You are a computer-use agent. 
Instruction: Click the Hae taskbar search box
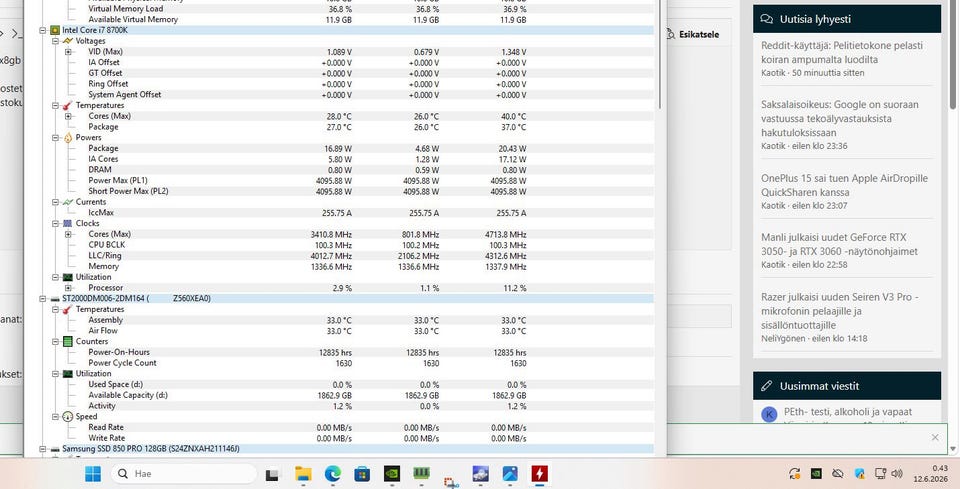click(184, 474)
